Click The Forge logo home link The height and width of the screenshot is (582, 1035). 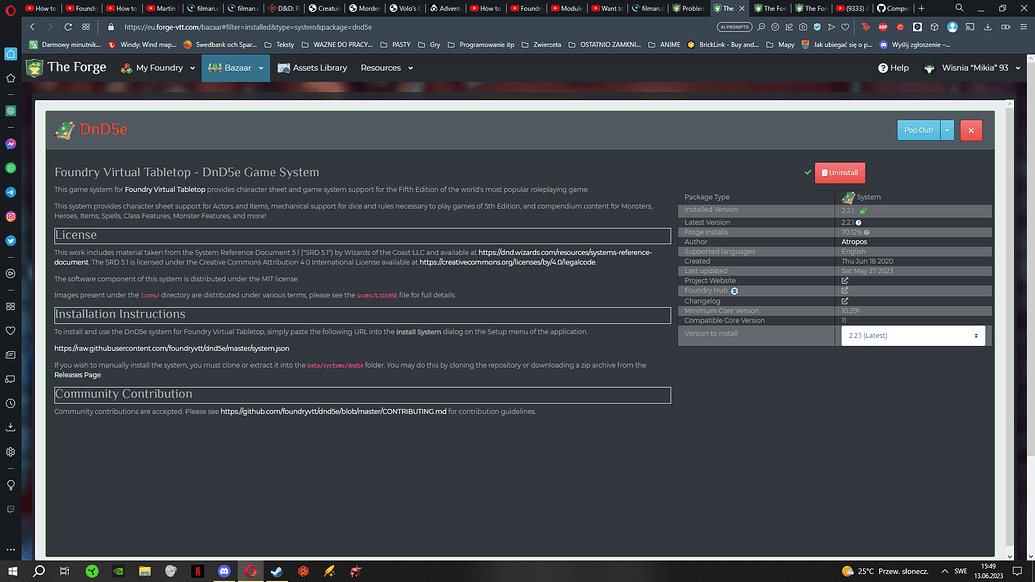66,67
